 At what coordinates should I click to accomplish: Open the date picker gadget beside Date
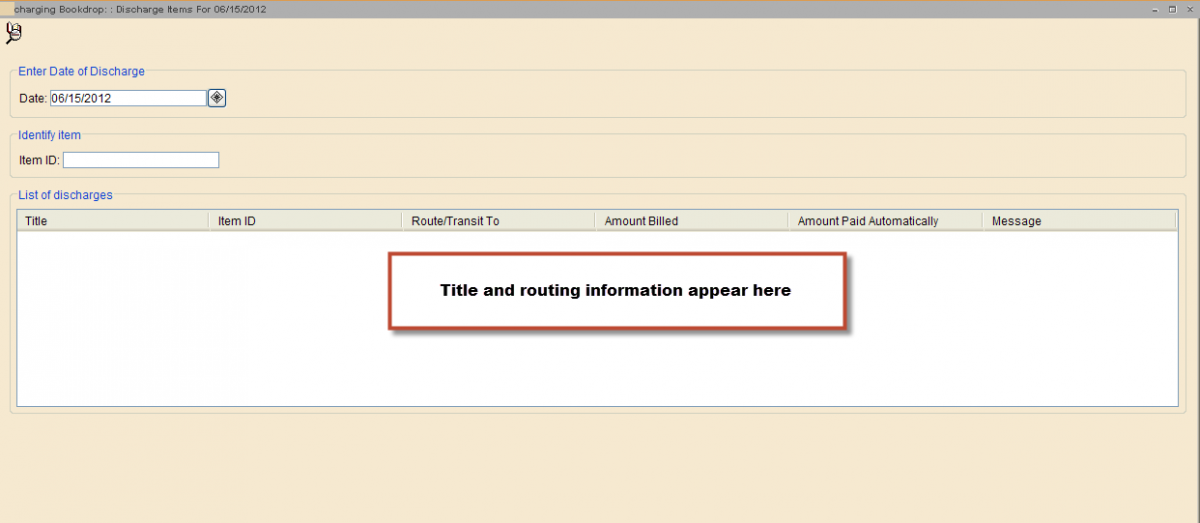217,98
